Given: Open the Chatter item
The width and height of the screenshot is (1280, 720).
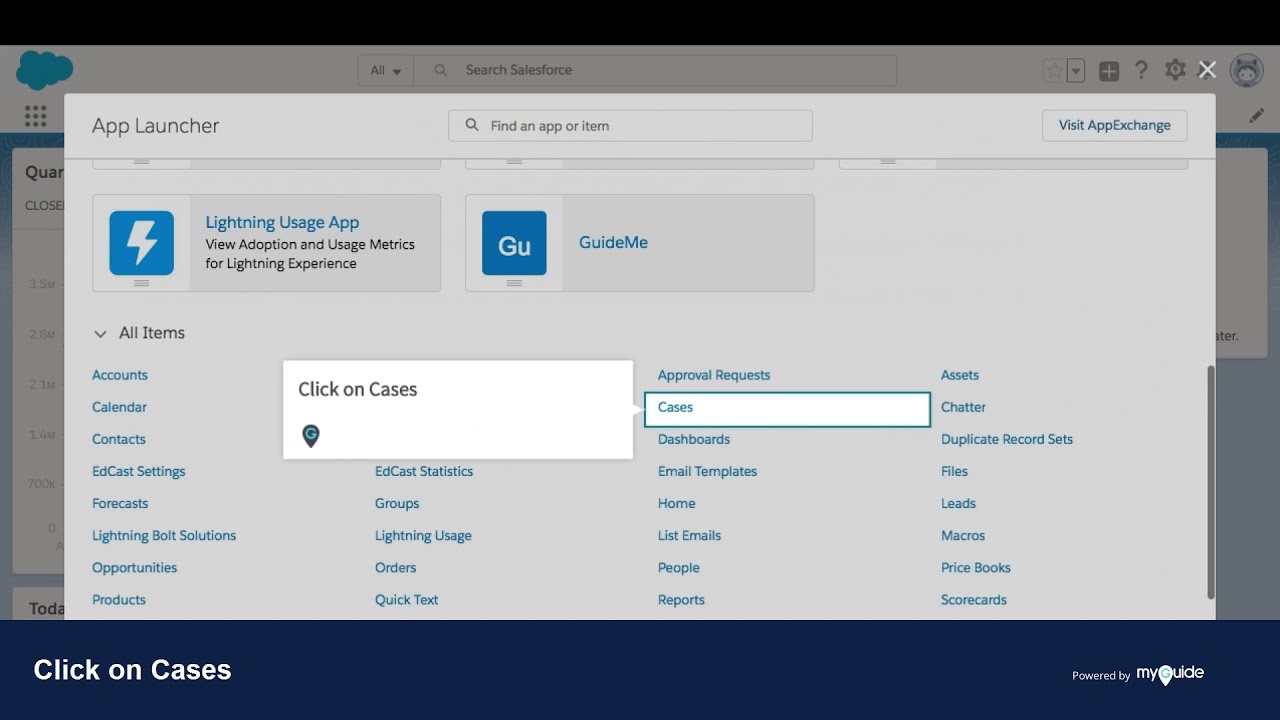Looking at the screenshot, I should (x=964, y=407).
